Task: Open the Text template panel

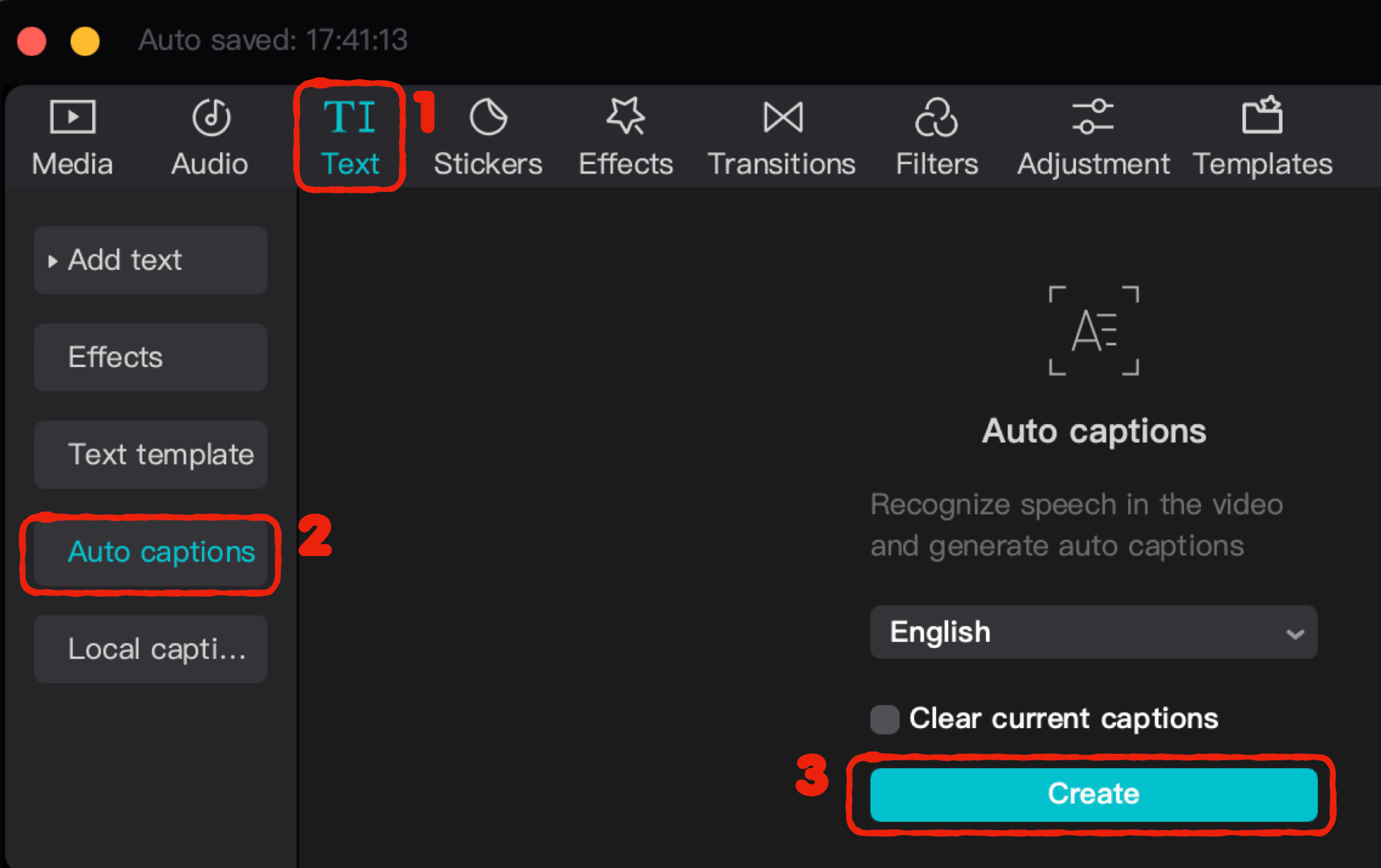Action: (x=150, y=455)
